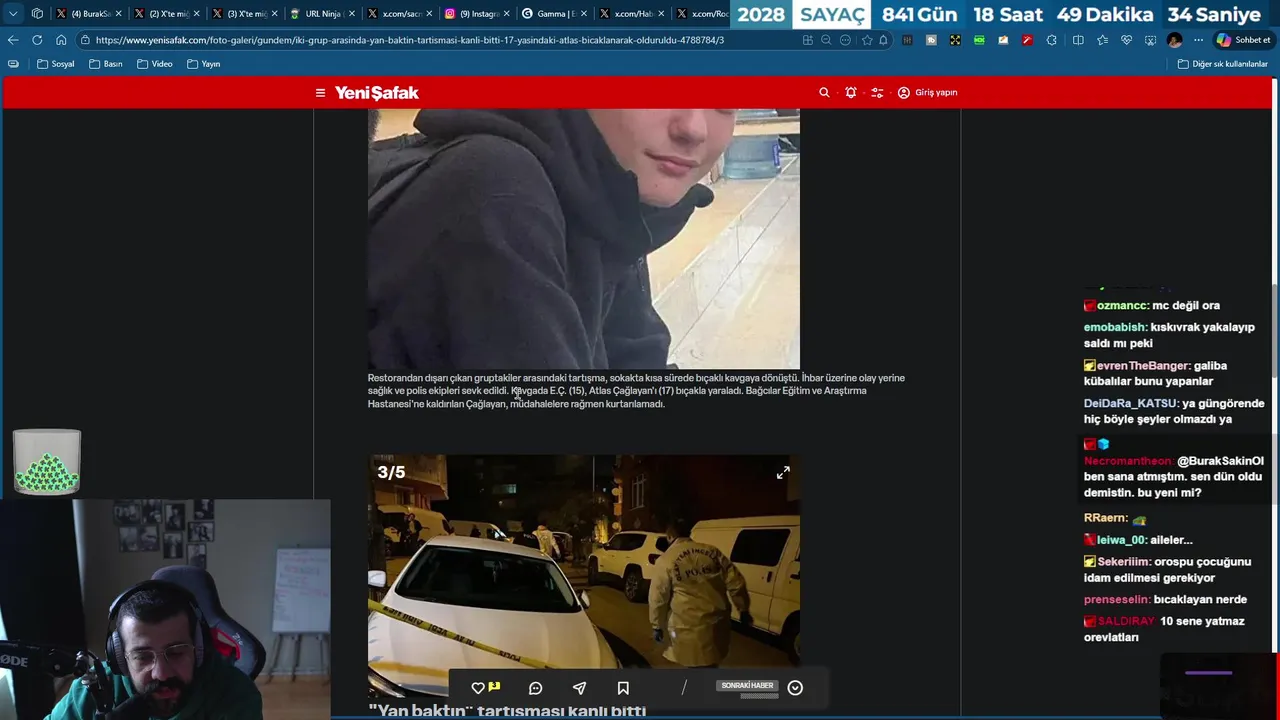Click chat username ozmancc

(x=1122, y=305)
